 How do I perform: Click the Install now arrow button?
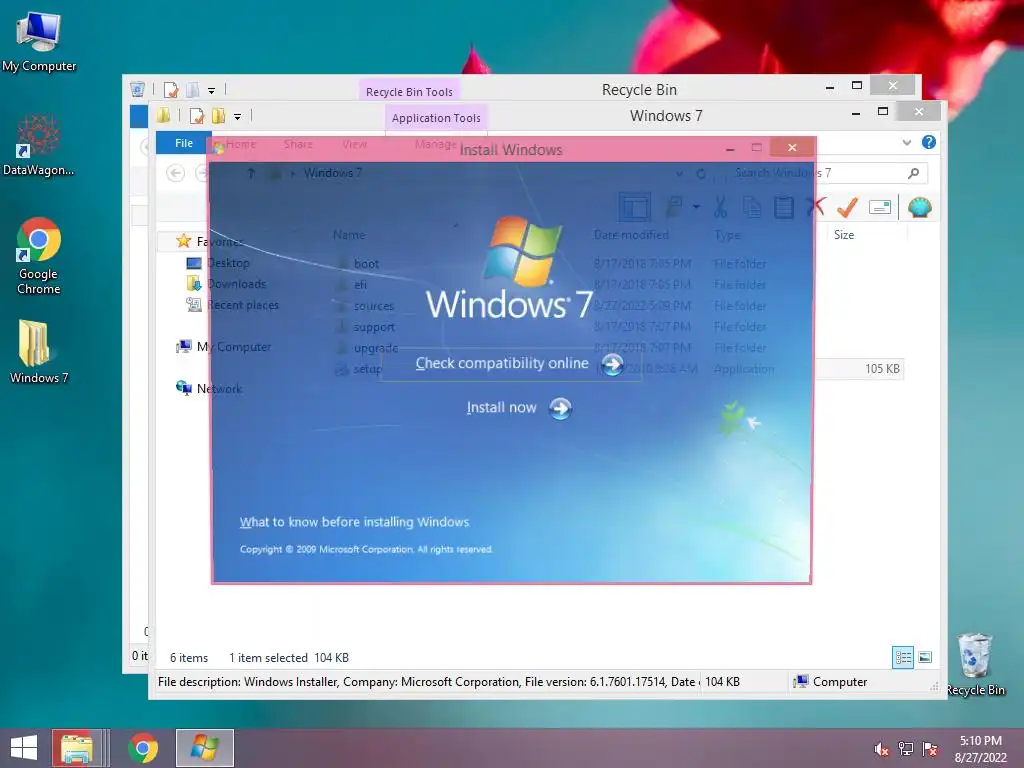560,409
